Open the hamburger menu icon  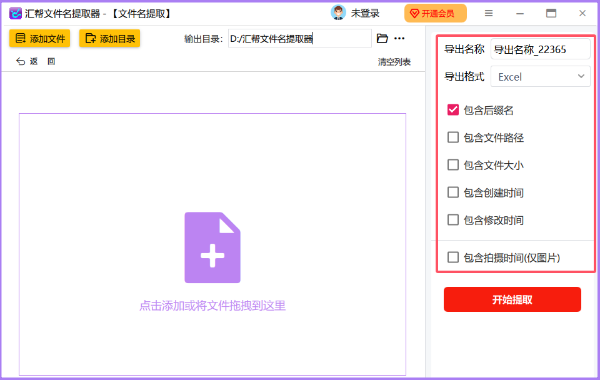[489, 13]
